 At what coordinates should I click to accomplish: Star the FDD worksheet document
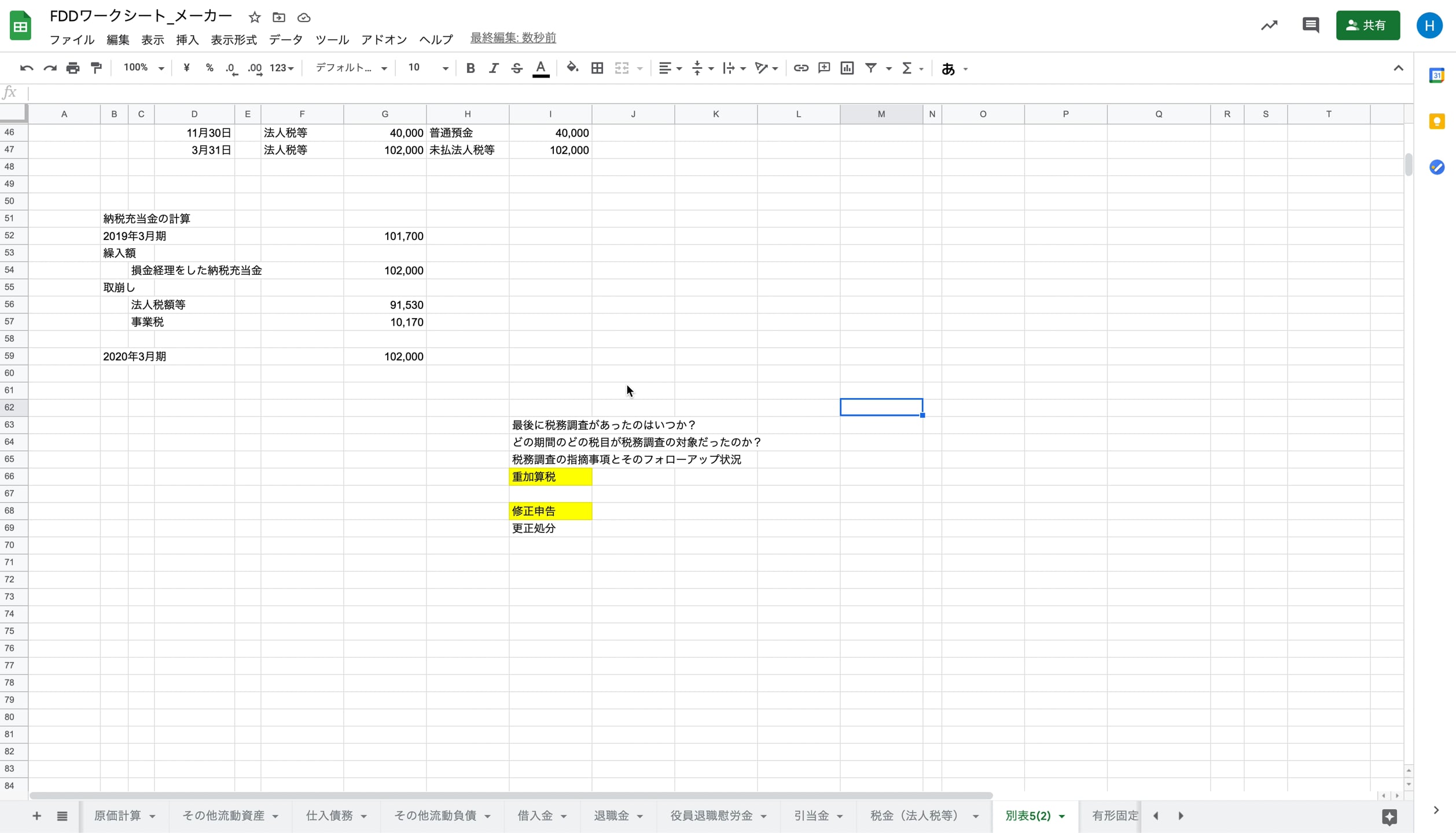pyautogui.click(x=254, y=17)
